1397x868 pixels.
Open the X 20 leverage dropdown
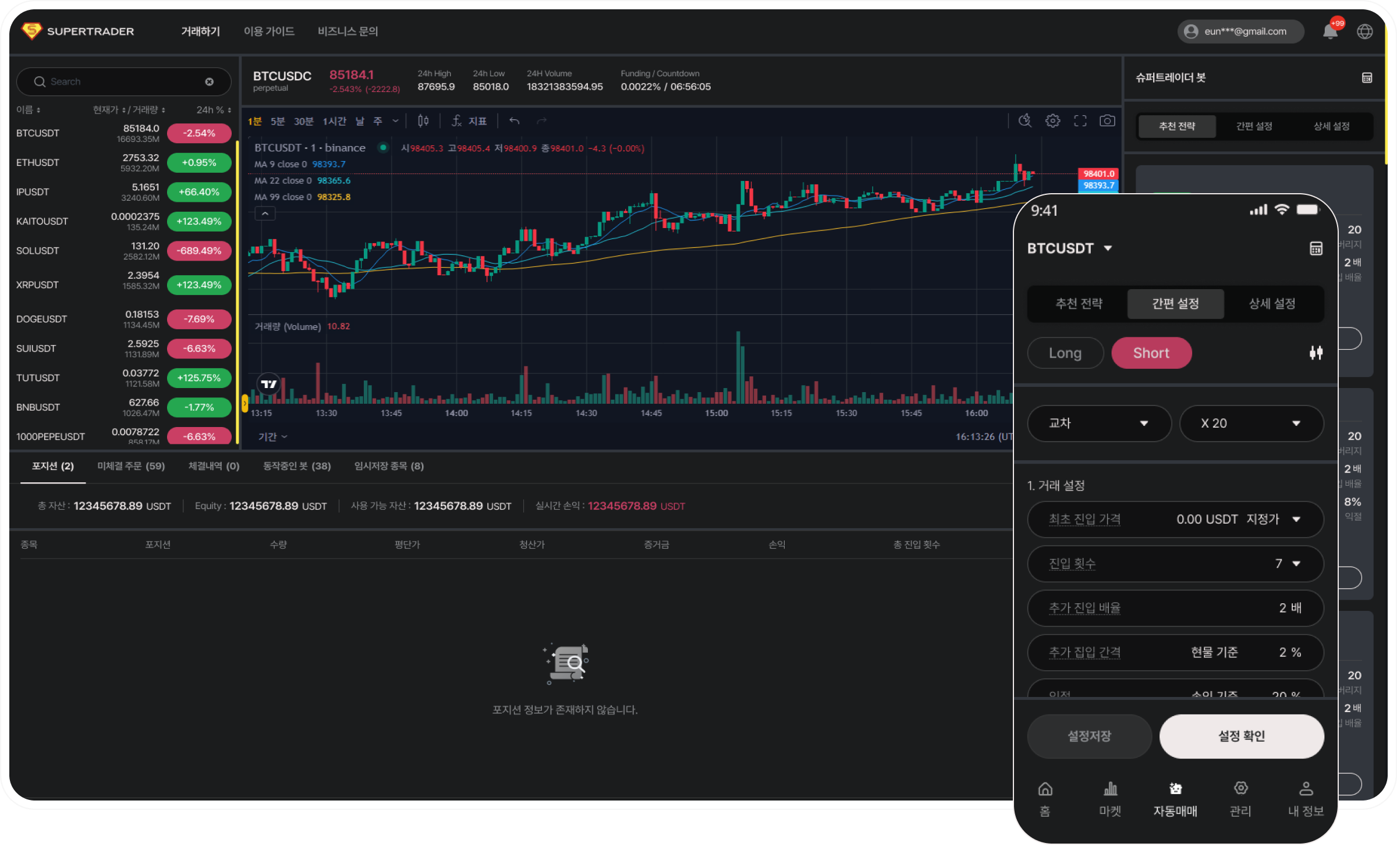1251,424
